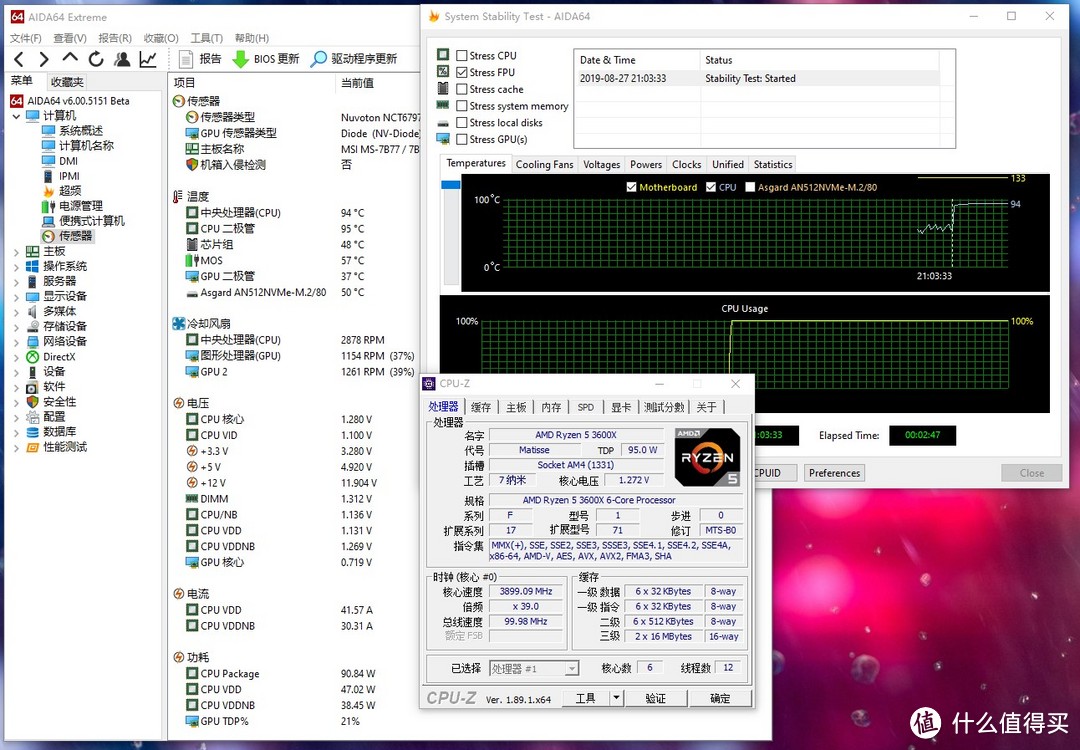Expand the 服务器 tree node

click(17, 282)
